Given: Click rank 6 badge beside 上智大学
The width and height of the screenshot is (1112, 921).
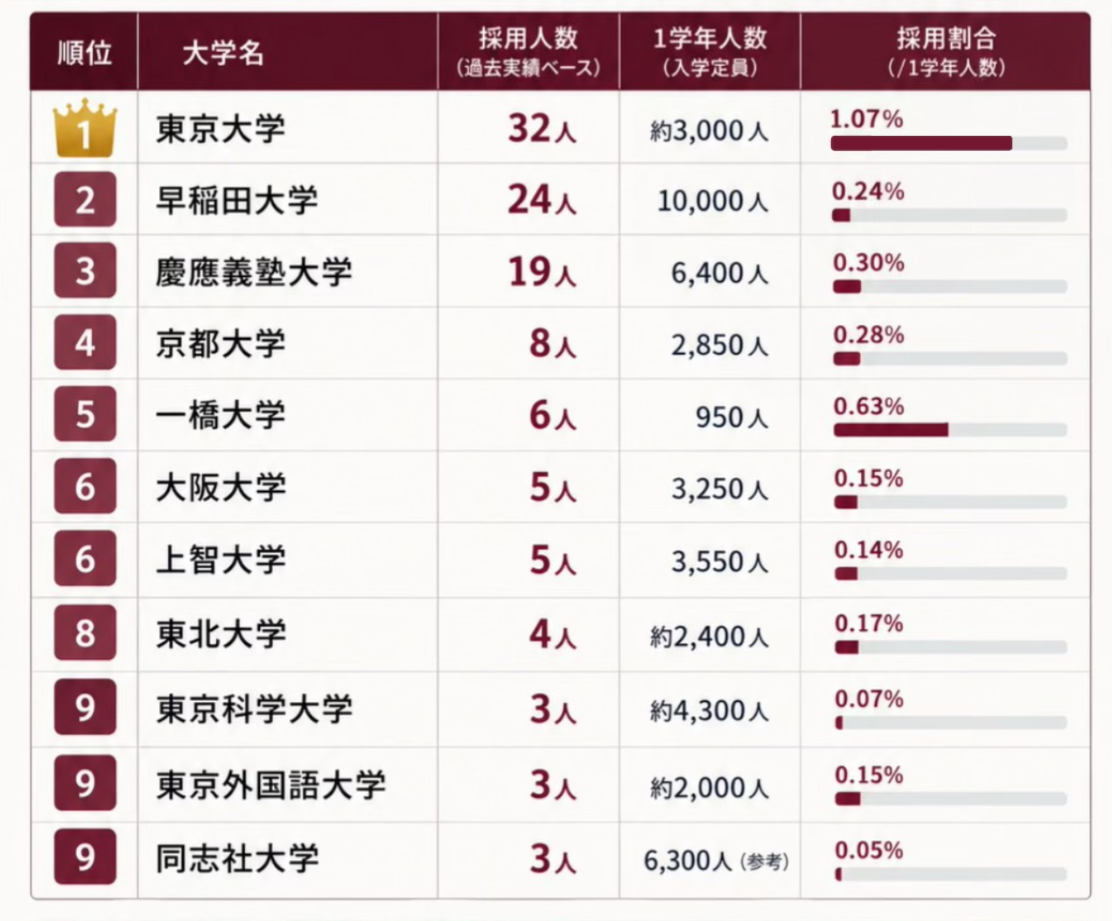Looking at the screenshot, I should (84, 558).
